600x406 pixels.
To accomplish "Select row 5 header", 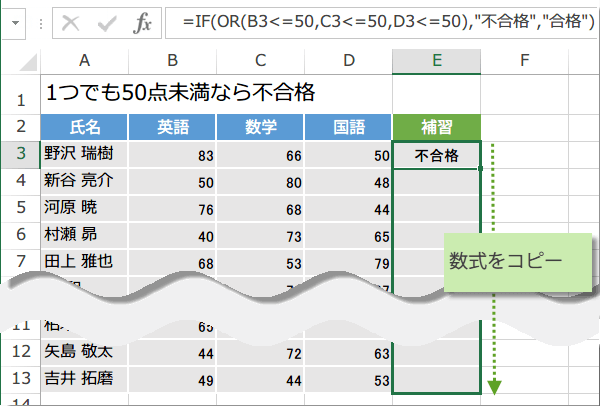I will 21,208.
